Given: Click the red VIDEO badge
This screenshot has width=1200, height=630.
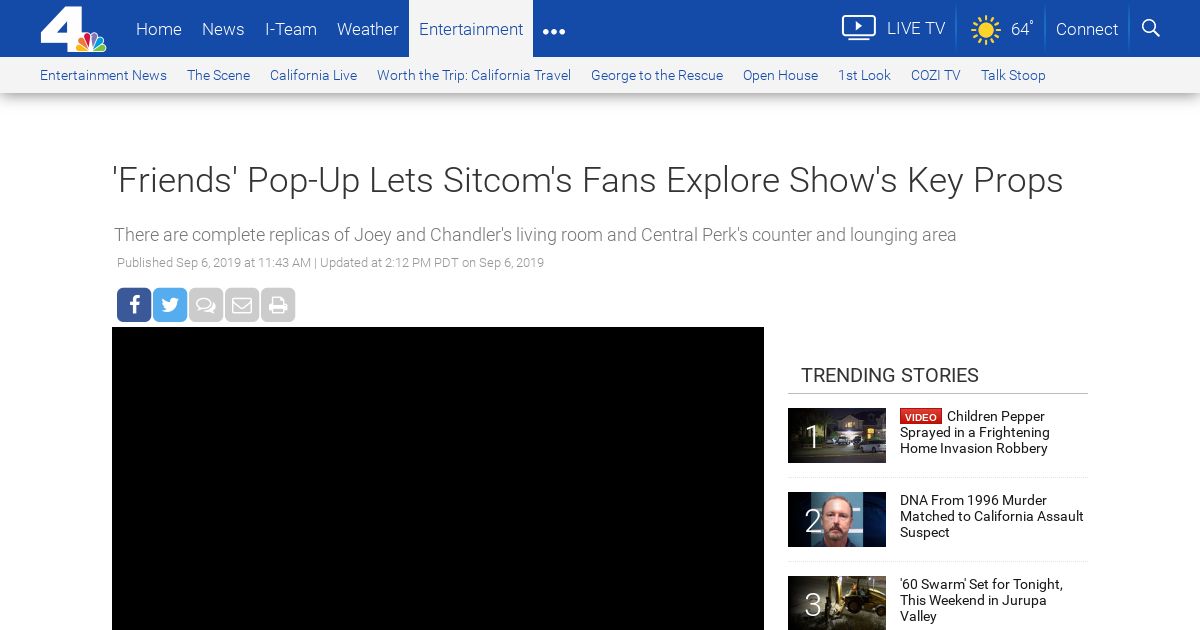Looking at the screenshot, I should [x=921, y=417].
